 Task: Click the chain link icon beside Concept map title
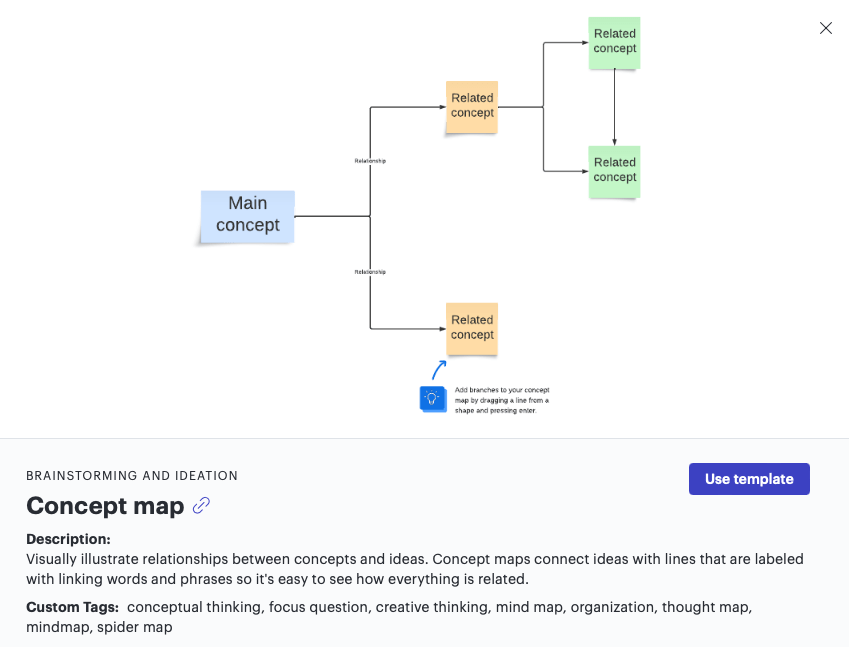click(x=200, y=505)
